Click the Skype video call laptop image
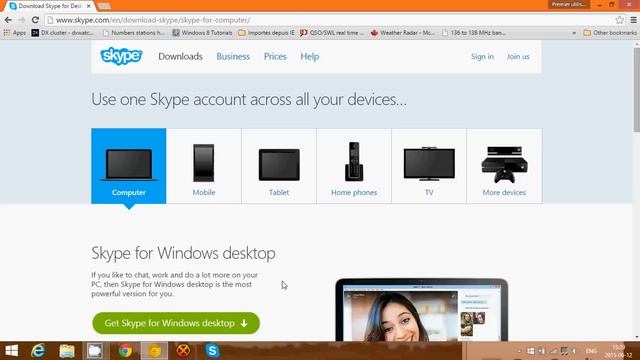Viewport: 640px width, 360px height. tap(422, 310)
